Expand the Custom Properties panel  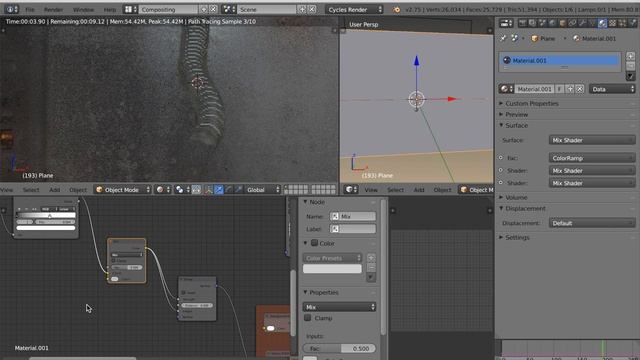click(531, 104)
